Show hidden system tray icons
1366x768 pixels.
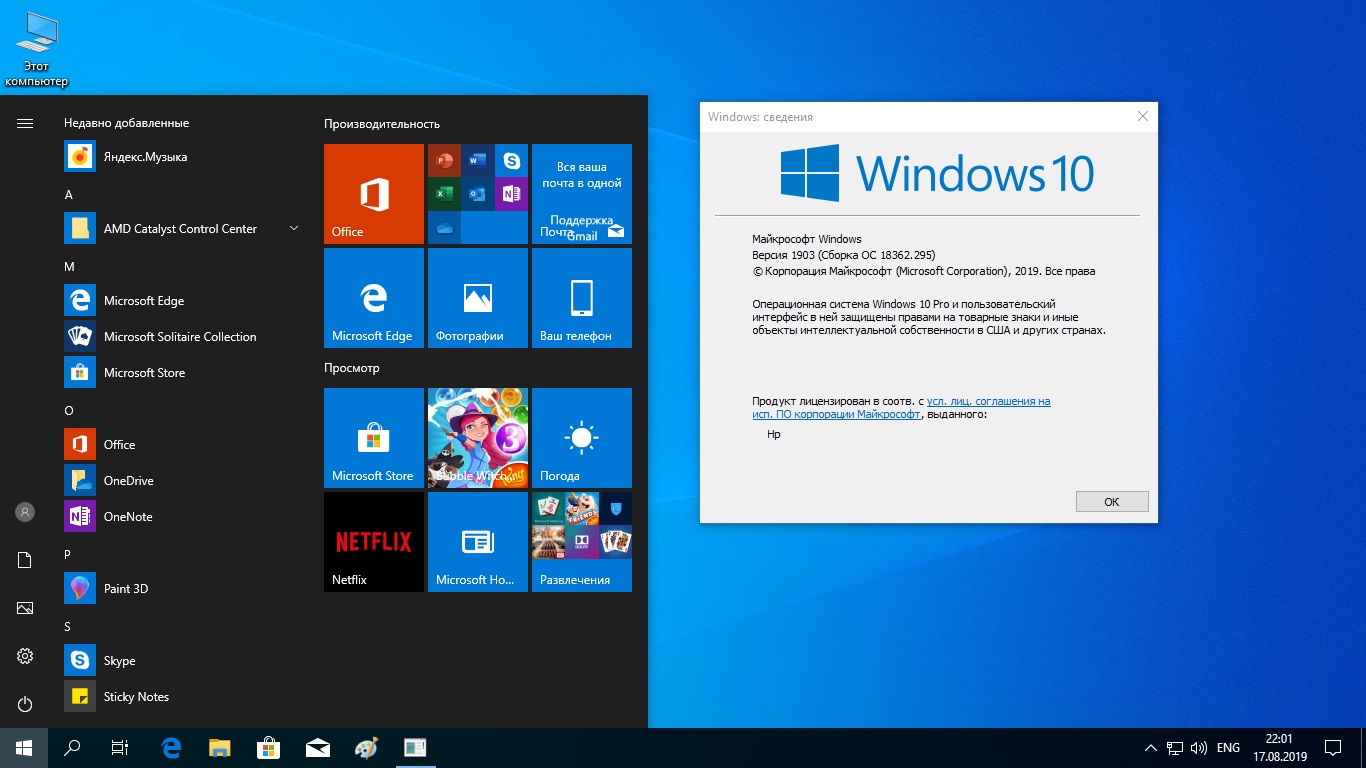[x=1150, y=748]
